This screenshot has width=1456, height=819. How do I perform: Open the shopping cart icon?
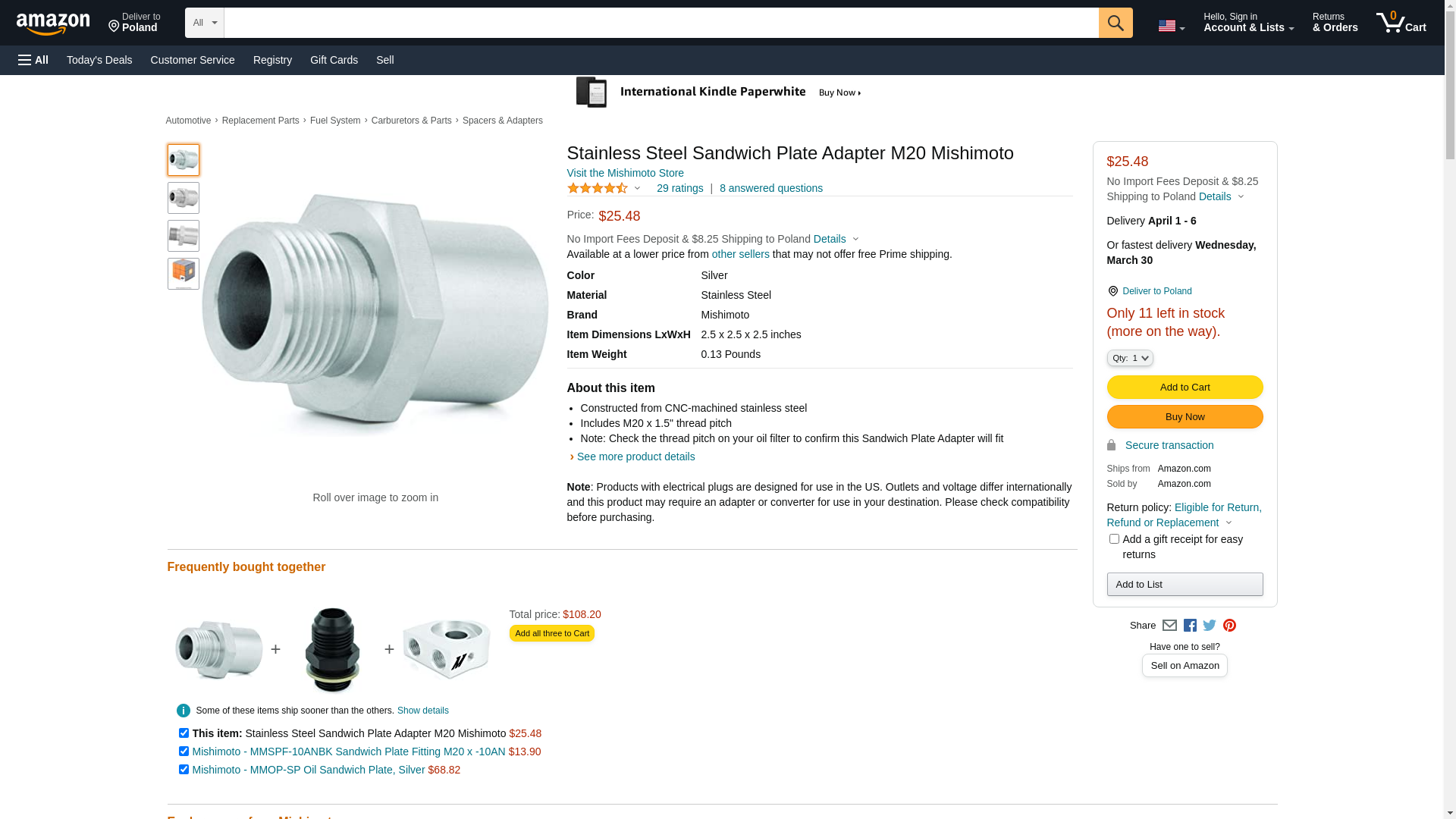pyautogui.click(x=1401, y=23)
